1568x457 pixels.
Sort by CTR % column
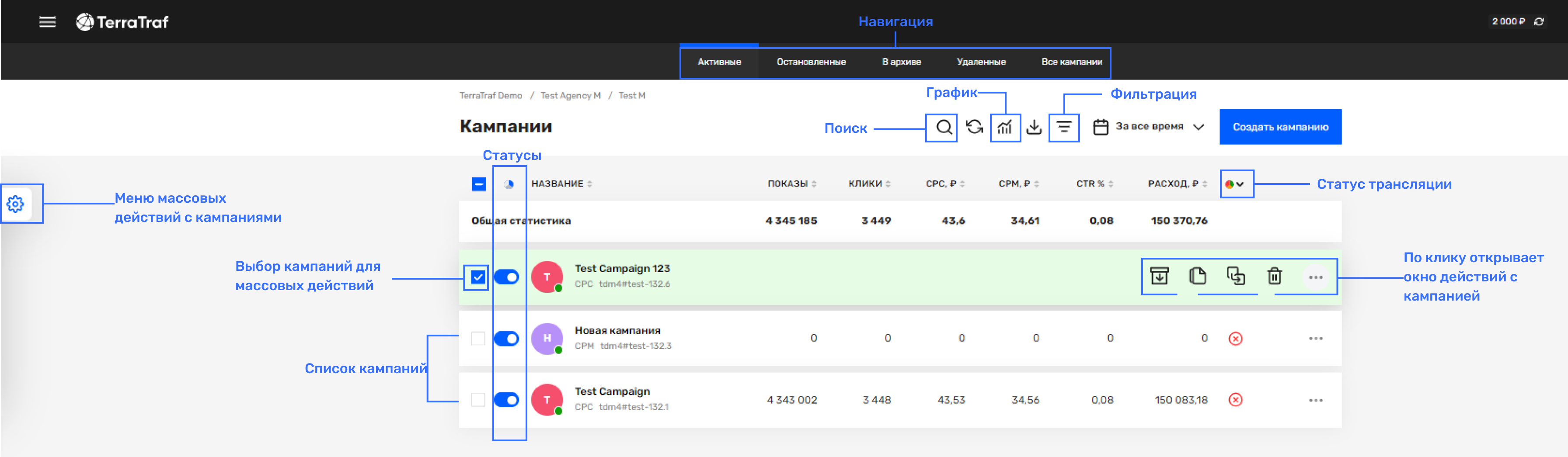(1094, 184)
